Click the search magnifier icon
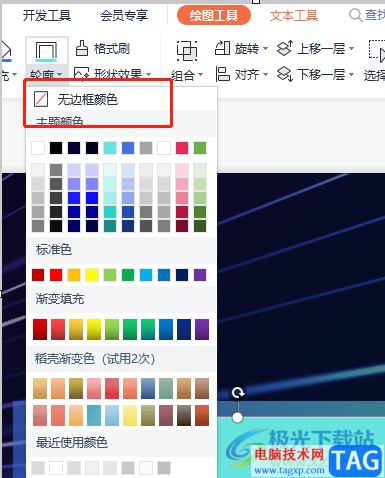Image resolution: width=385 pixels, height=478 pixels. click(356, 15)
